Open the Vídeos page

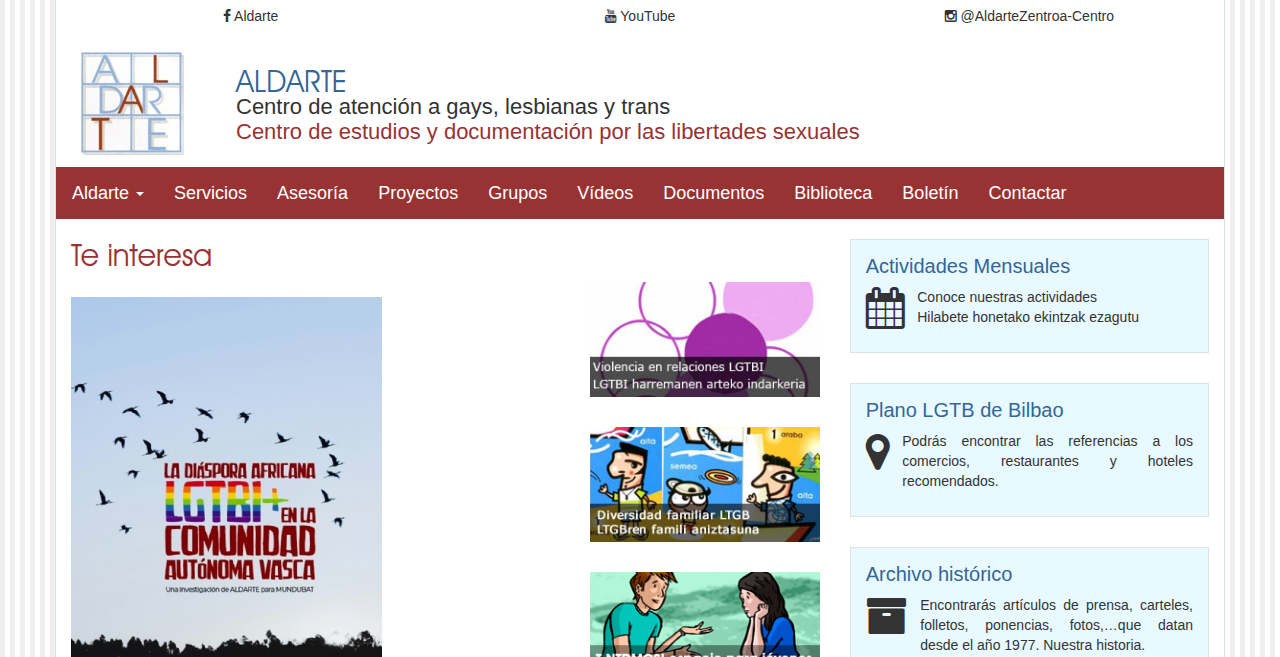605,193
